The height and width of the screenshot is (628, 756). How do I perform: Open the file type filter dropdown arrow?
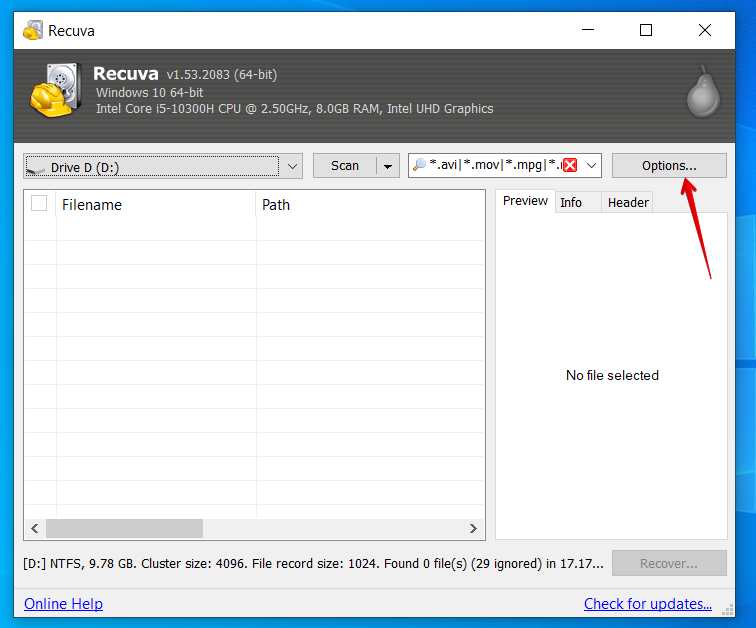(x=591, y=166)
